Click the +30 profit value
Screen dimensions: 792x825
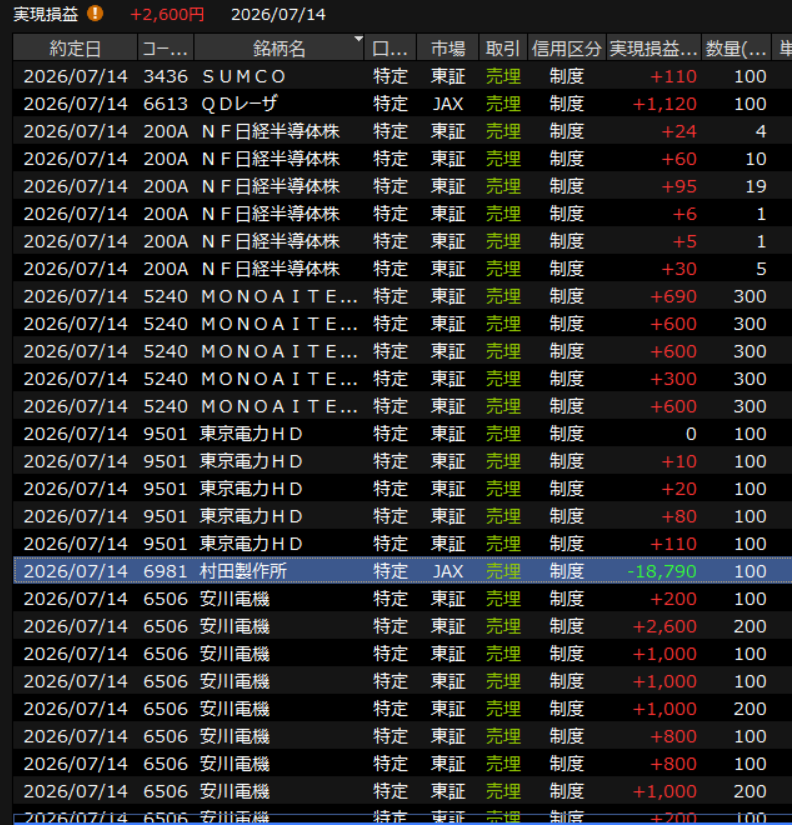tap(679, 269)
